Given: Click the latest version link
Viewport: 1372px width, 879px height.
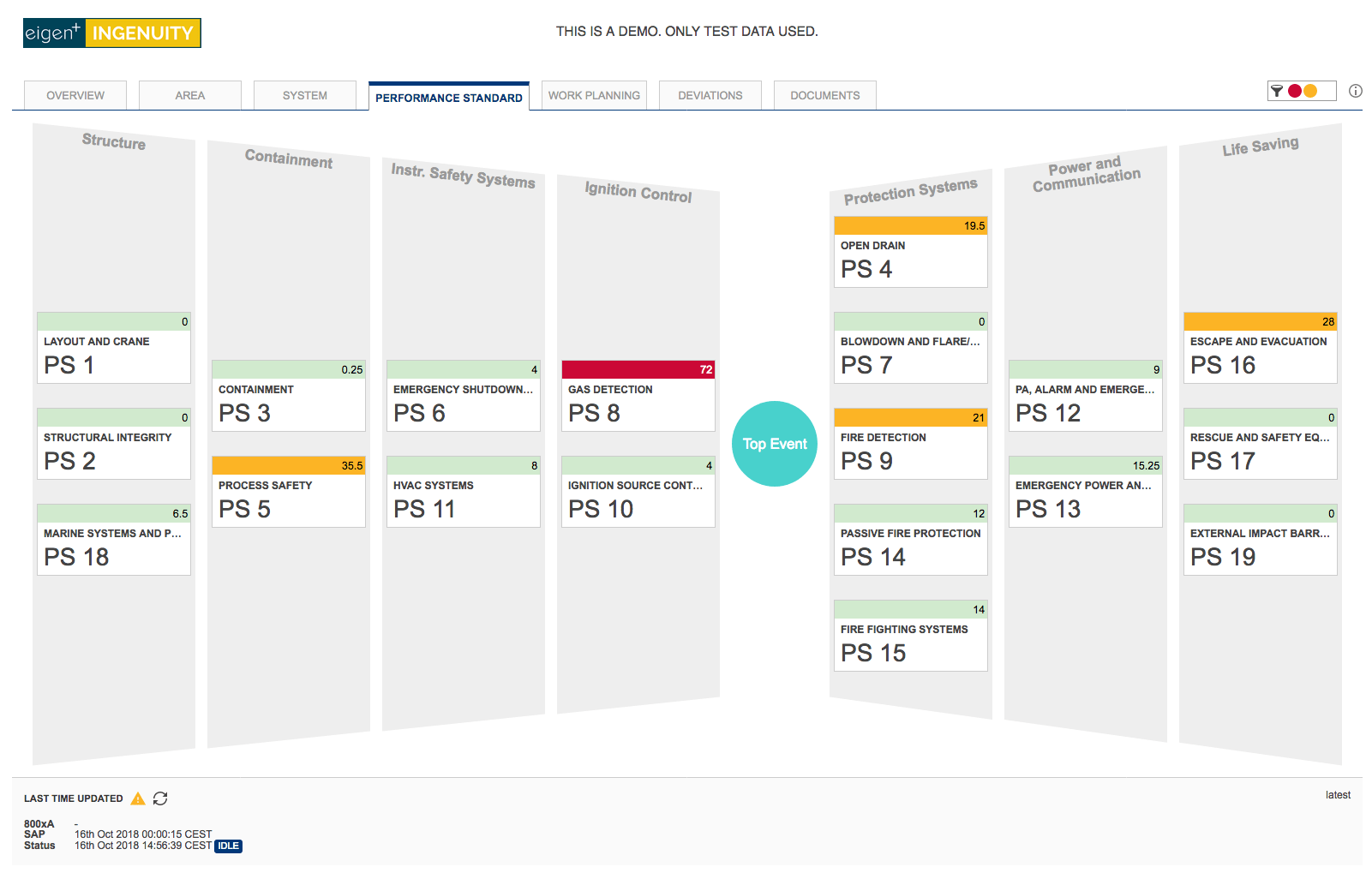Looking at the screenshot, I should click(1338, 795).
